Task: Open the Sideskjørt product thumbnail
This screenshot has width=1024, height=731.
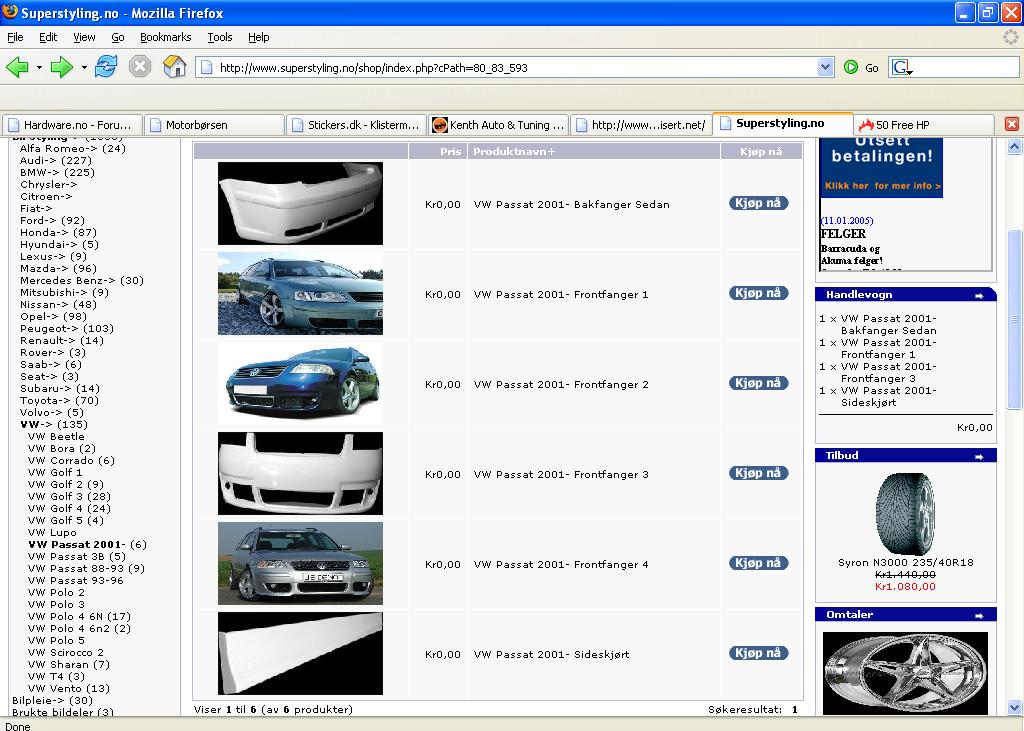Action: 300,653
